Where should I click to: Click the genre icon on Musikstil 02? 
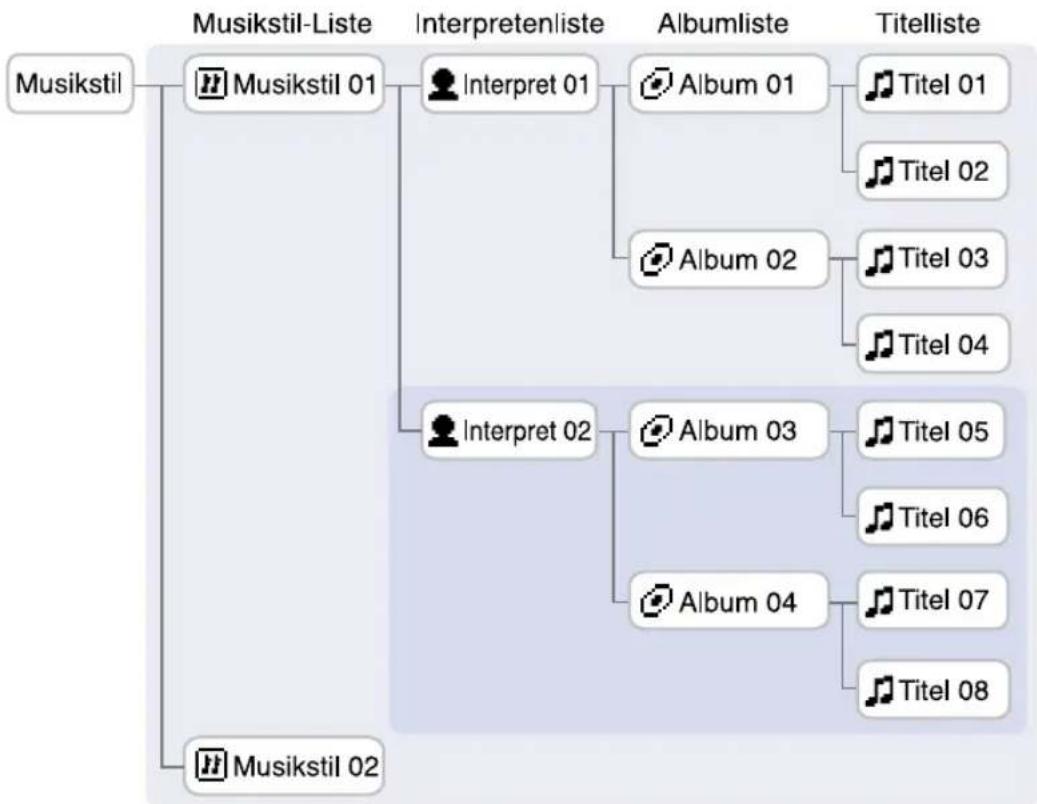tap(213, 767)
